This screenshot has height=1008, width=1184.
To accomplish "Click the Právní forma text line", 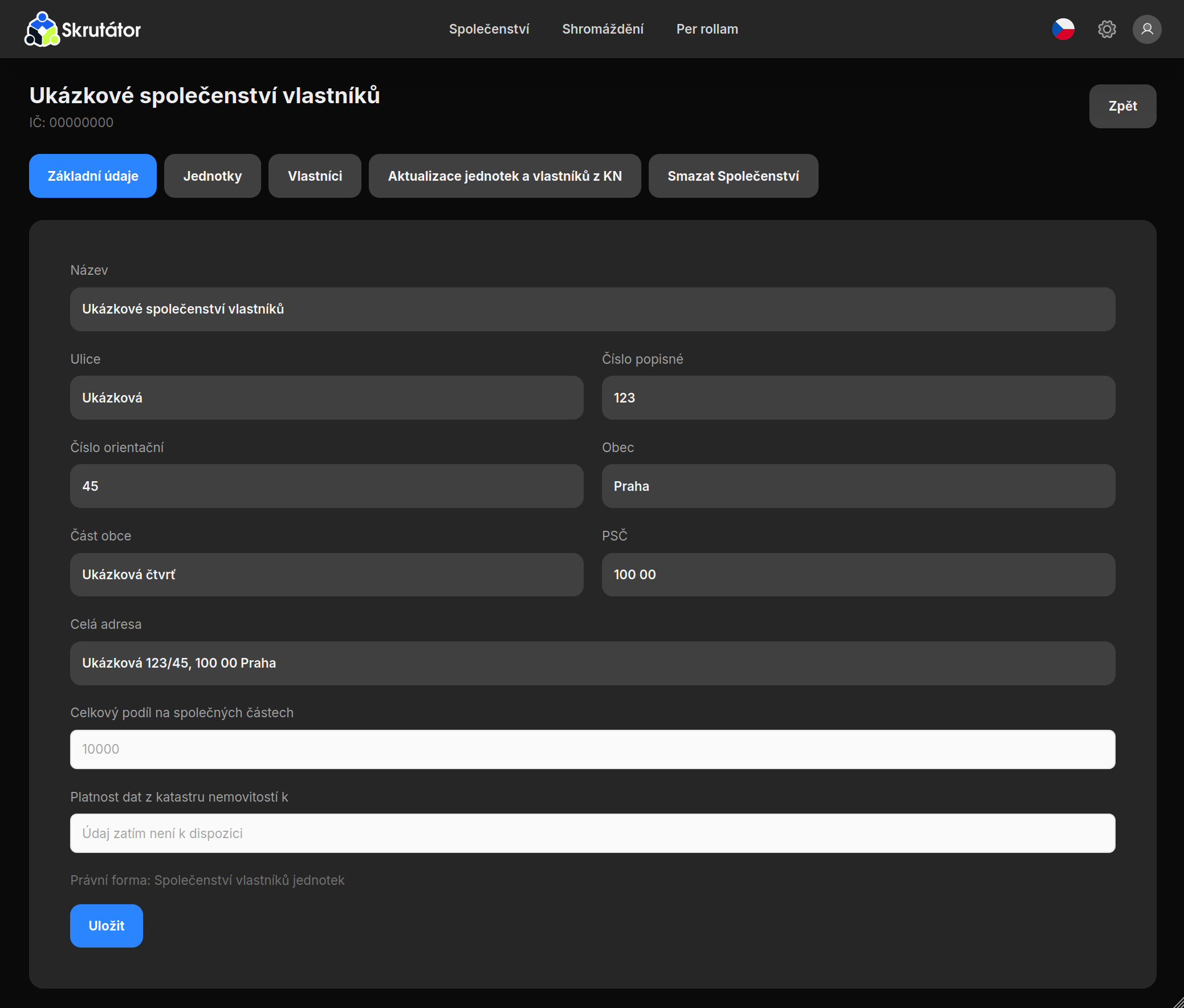I will (207, 880).
